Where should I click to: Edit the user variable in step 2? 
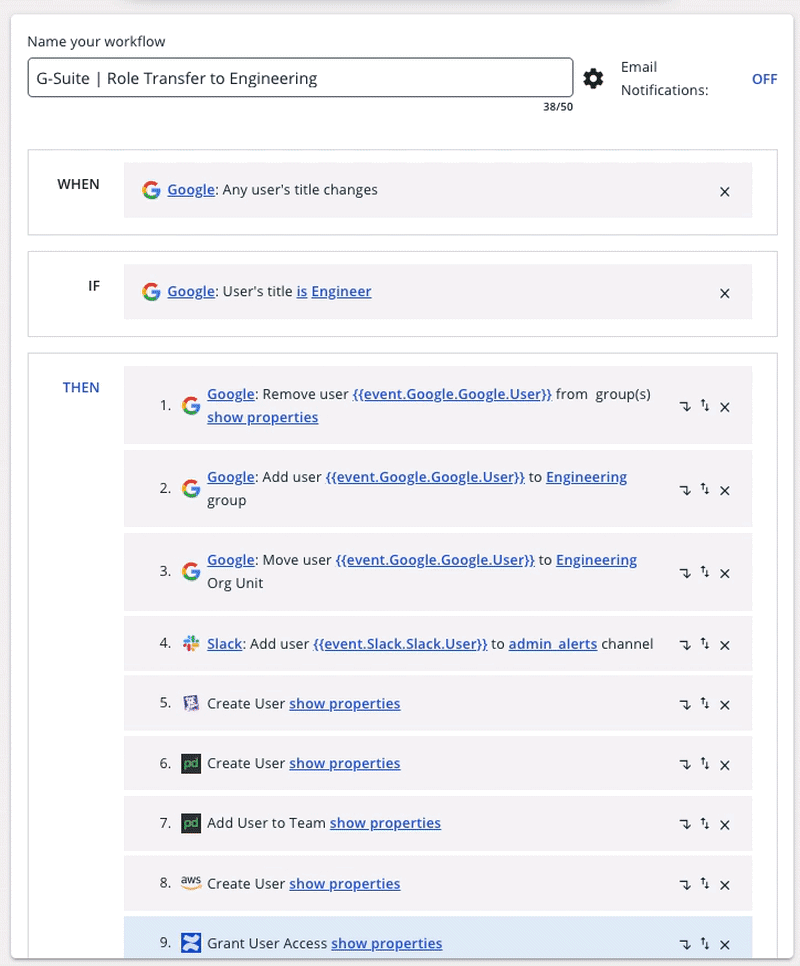pos(425,477)
